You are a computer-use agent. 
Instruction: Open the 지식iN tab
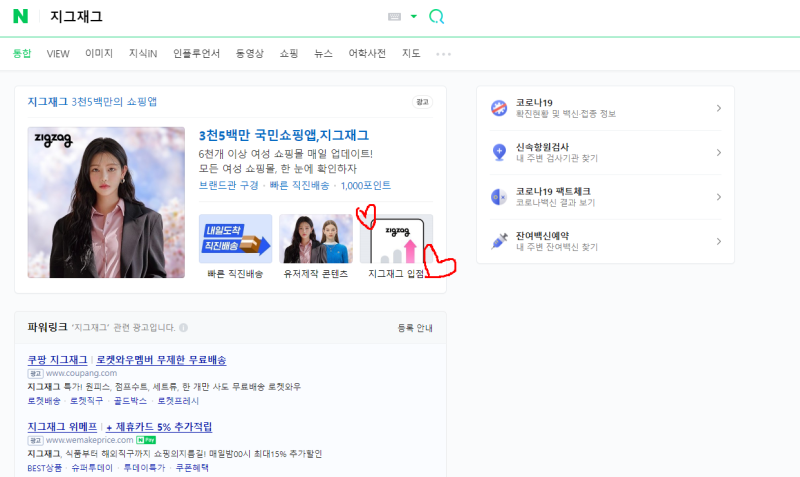coord(143,54)
